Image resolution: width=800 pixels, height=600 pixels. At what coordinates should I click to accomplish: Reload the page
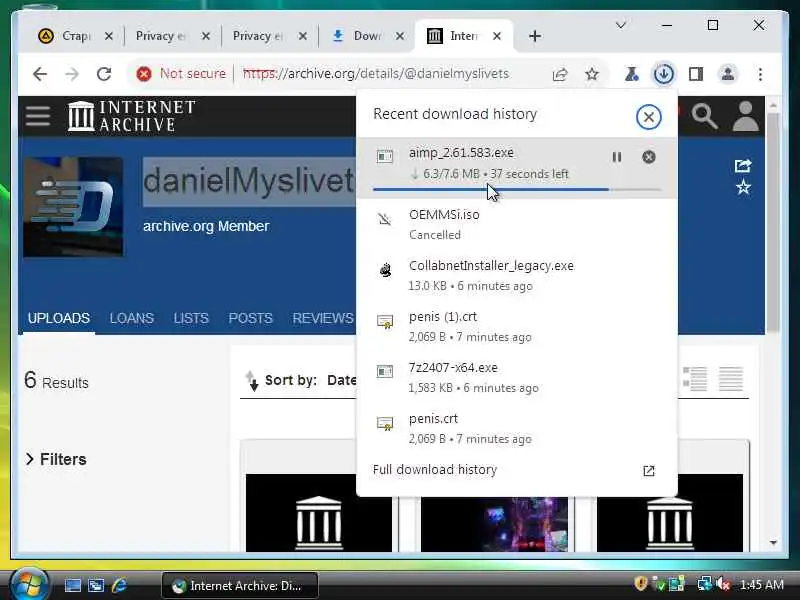pos(104,74)
